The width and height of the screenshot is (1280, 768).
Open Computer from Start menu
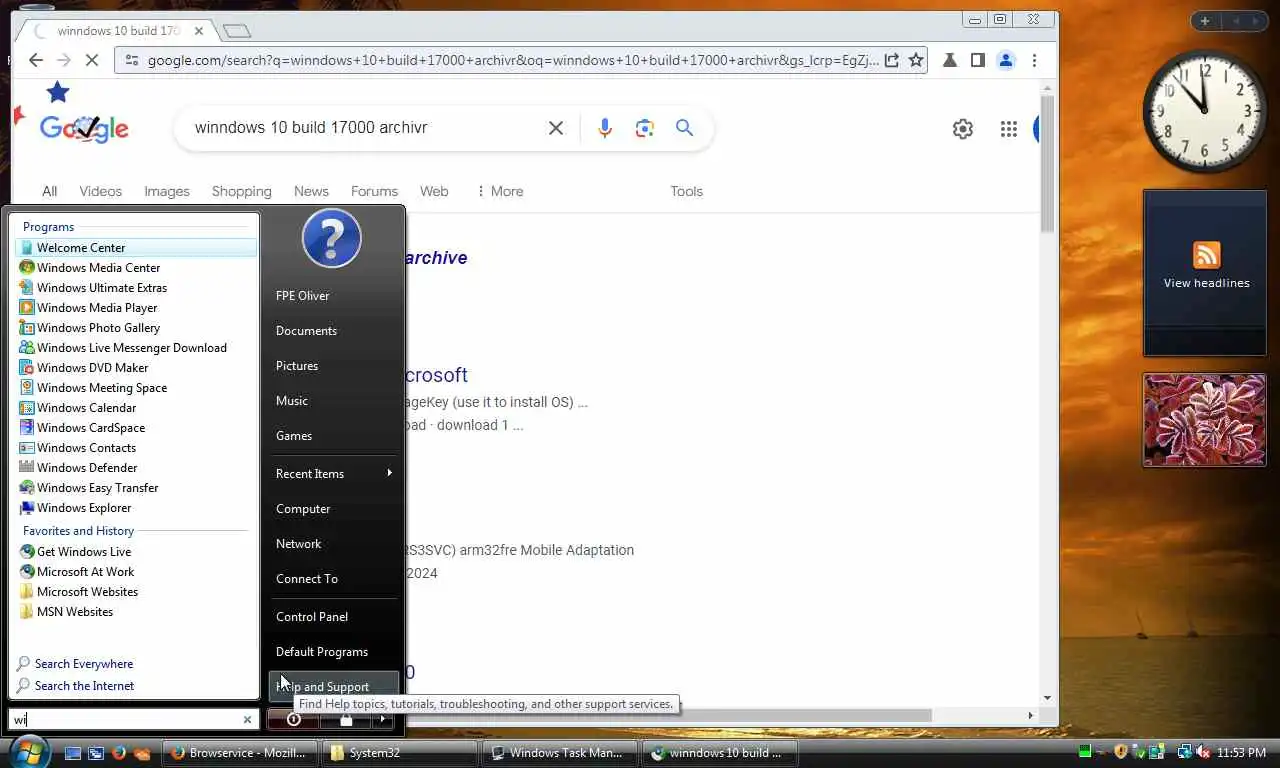(334, 508)
